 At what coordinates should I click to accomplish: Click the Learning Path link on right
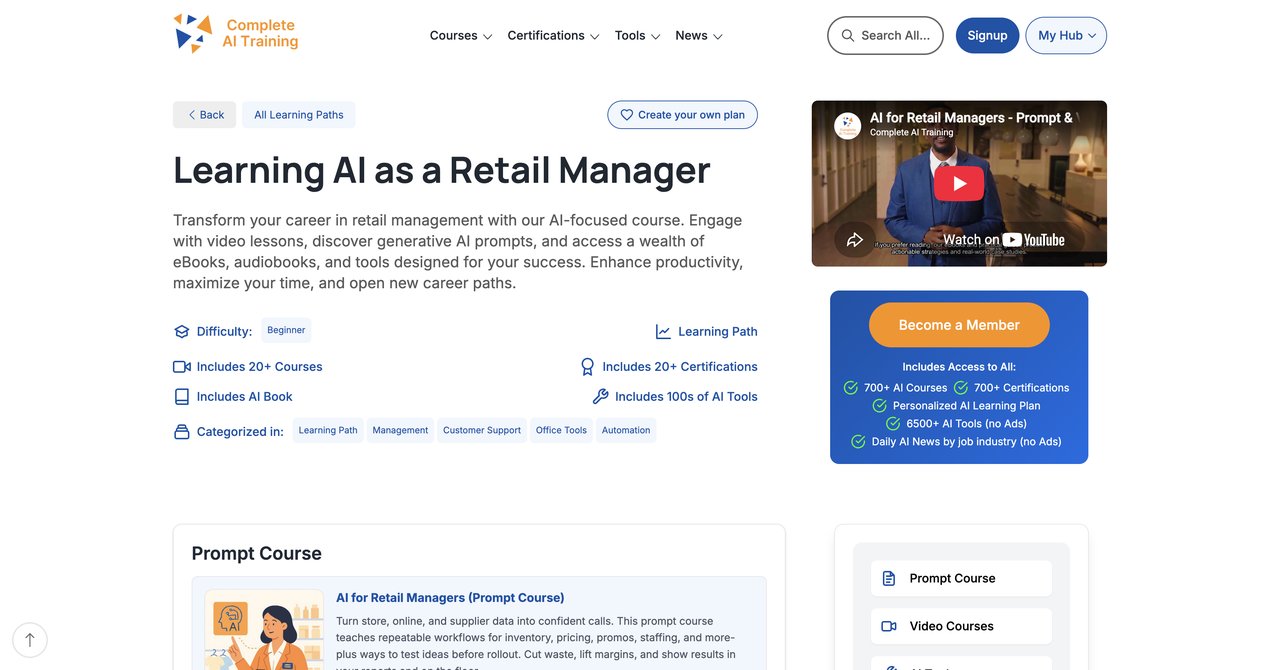tap(718, 332)
